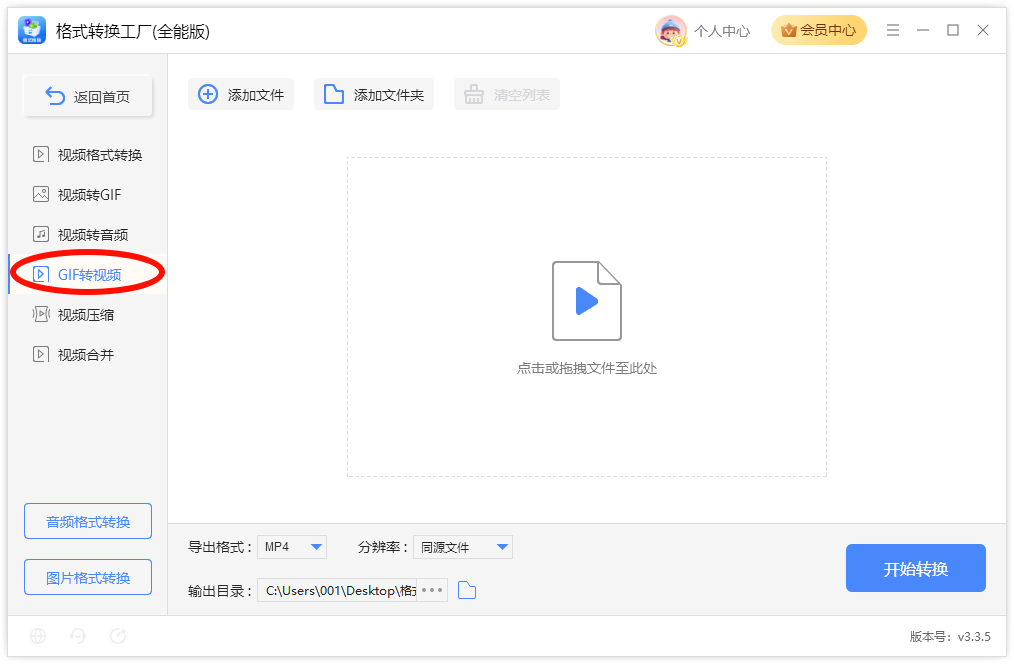1014x664 pixels.
Task: Open 会员中心 membership center
Action: [x=819, y=30]
